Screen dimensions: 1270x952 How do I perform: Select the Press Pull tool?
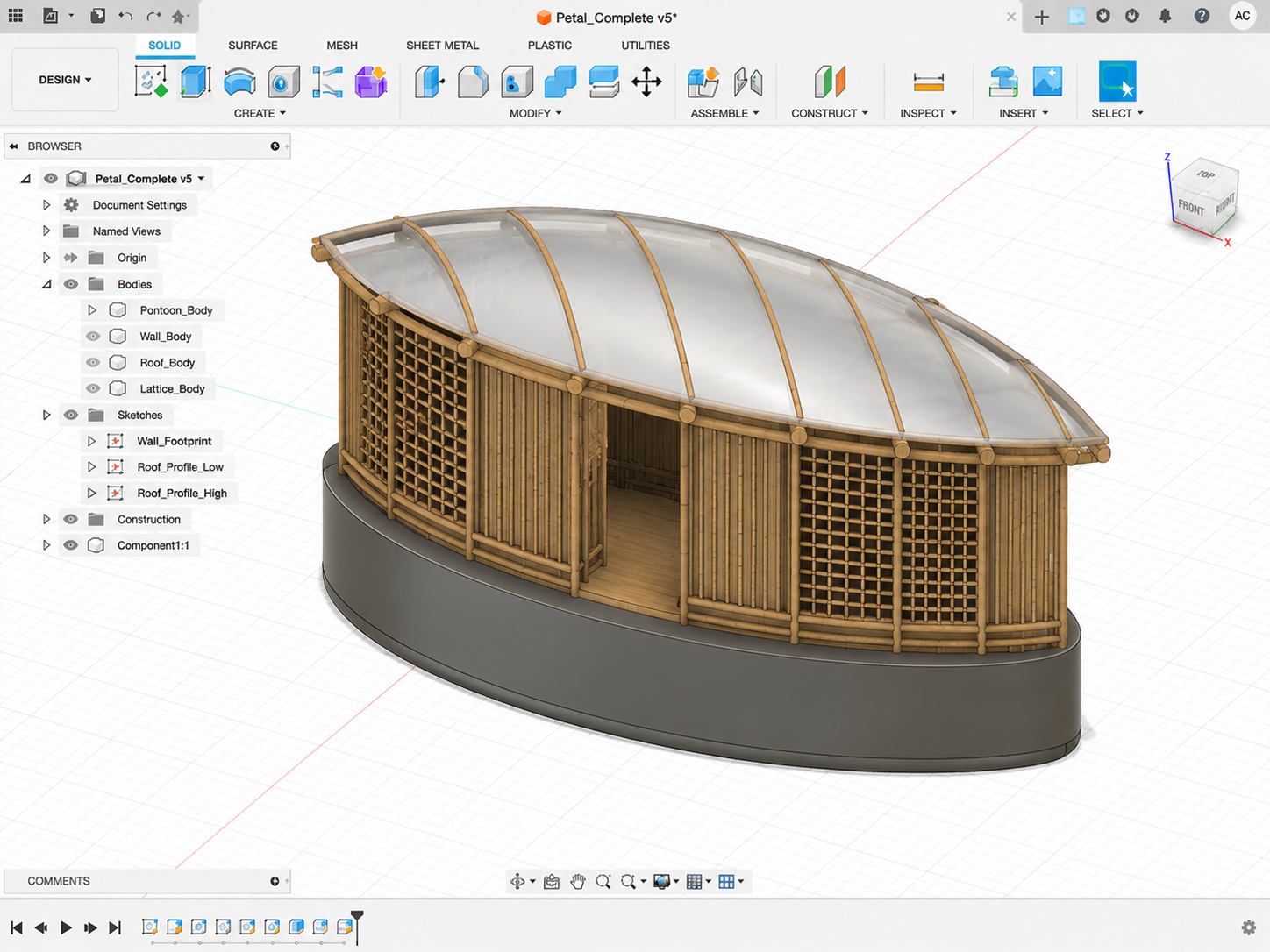(x=429, y=82)
